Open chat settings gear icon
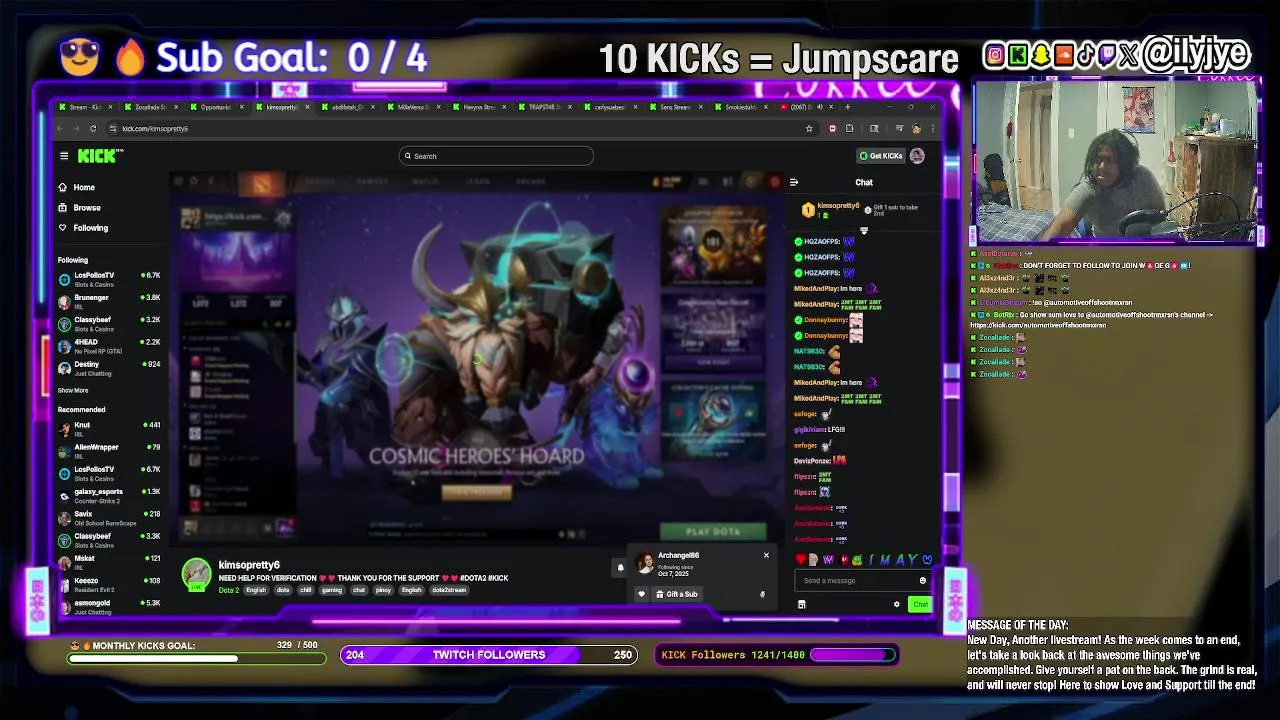The height and width of the screenshot is (720, 1280). (896, 604)
